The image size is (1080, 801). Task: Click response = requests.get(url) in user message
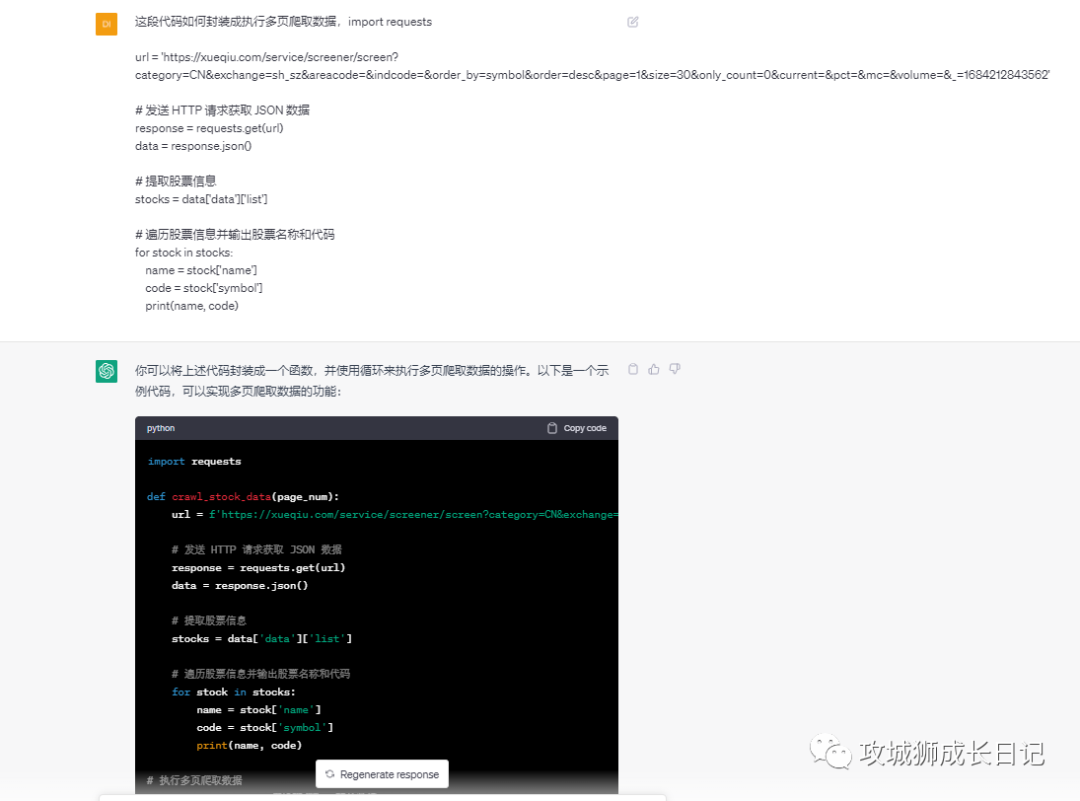tap(202, 128)
